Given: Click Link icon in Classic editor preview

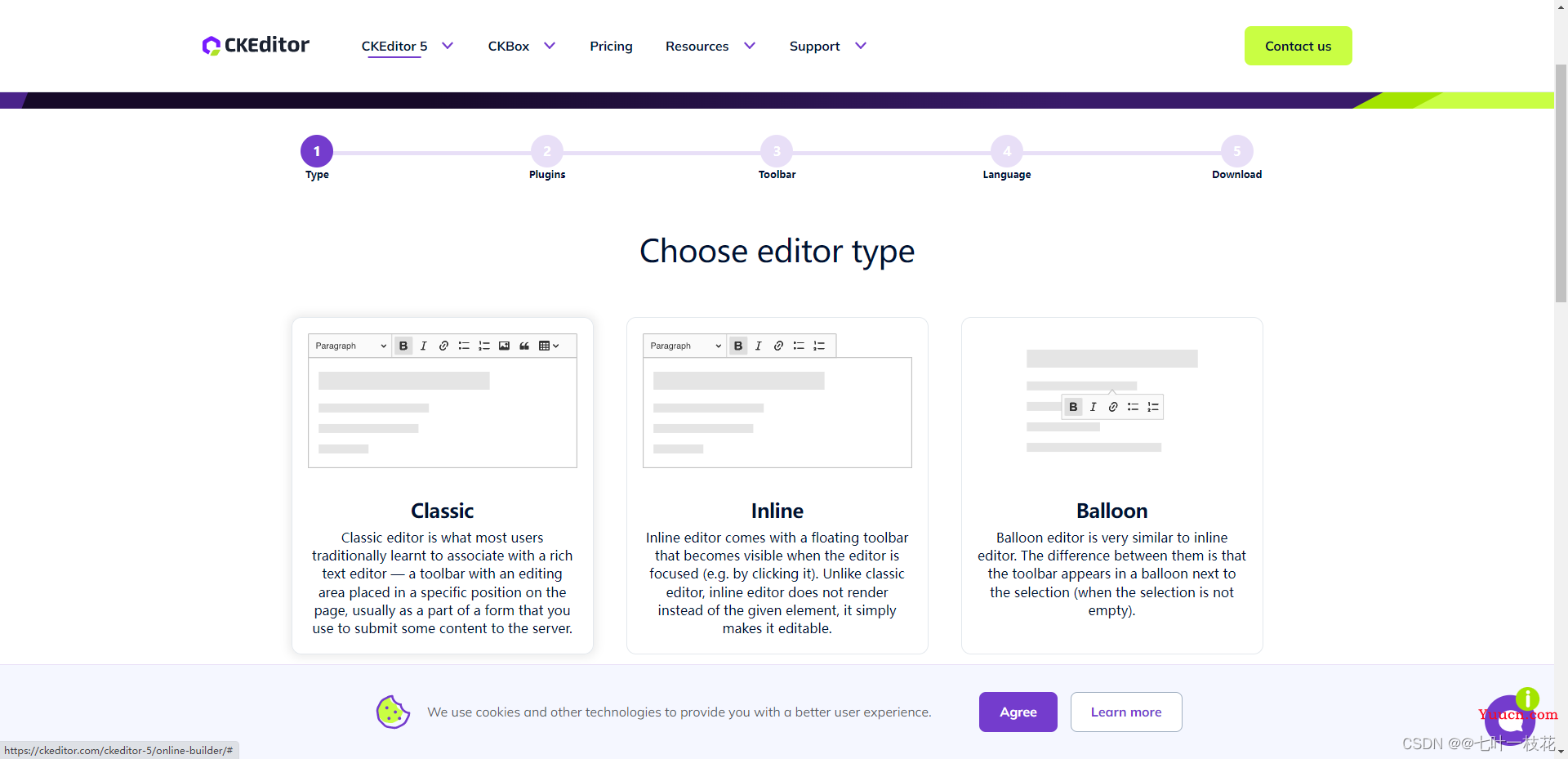Looking at the screenshot, I should tap(443, 346).
